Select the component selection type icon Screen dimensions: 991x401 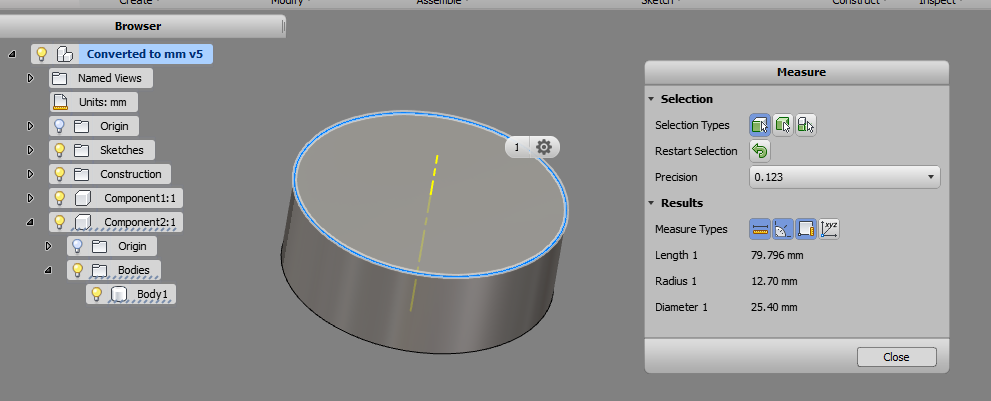[x=805, y=125]
